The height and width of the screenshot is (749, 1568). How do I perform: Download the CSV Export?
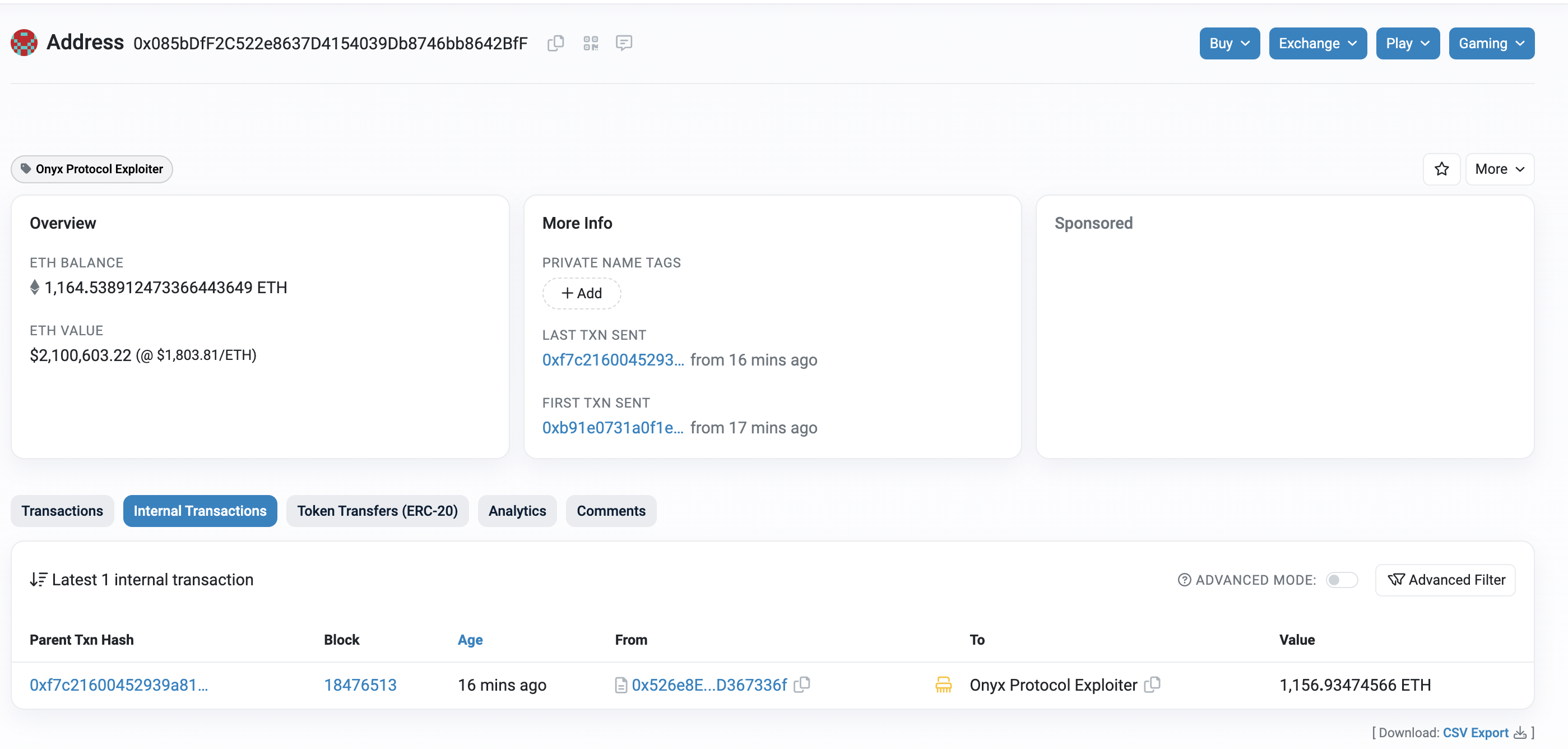pos(1475,733)
